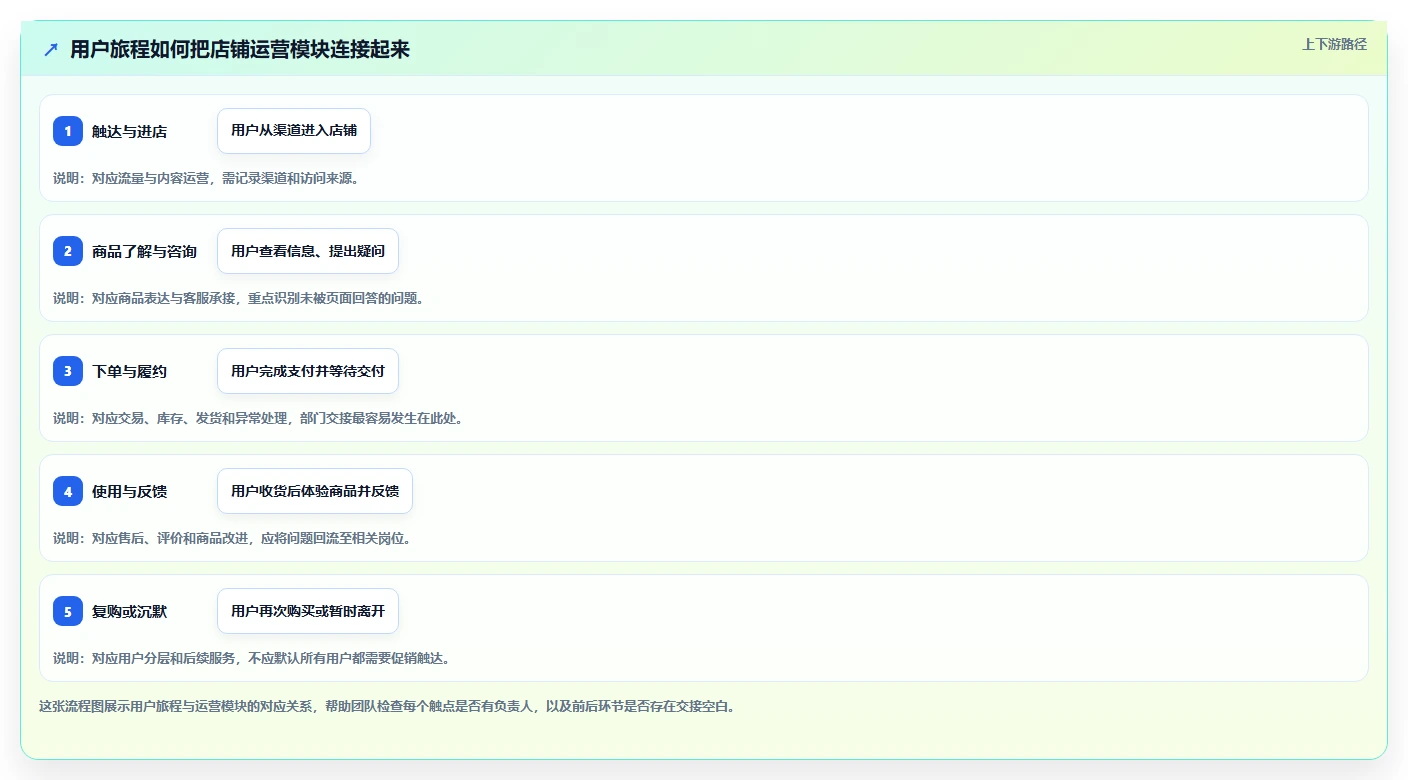
Task: Click the 用户收货后体验商品并反馈 box
Action: pyautogui.click(x=315, y=491)
